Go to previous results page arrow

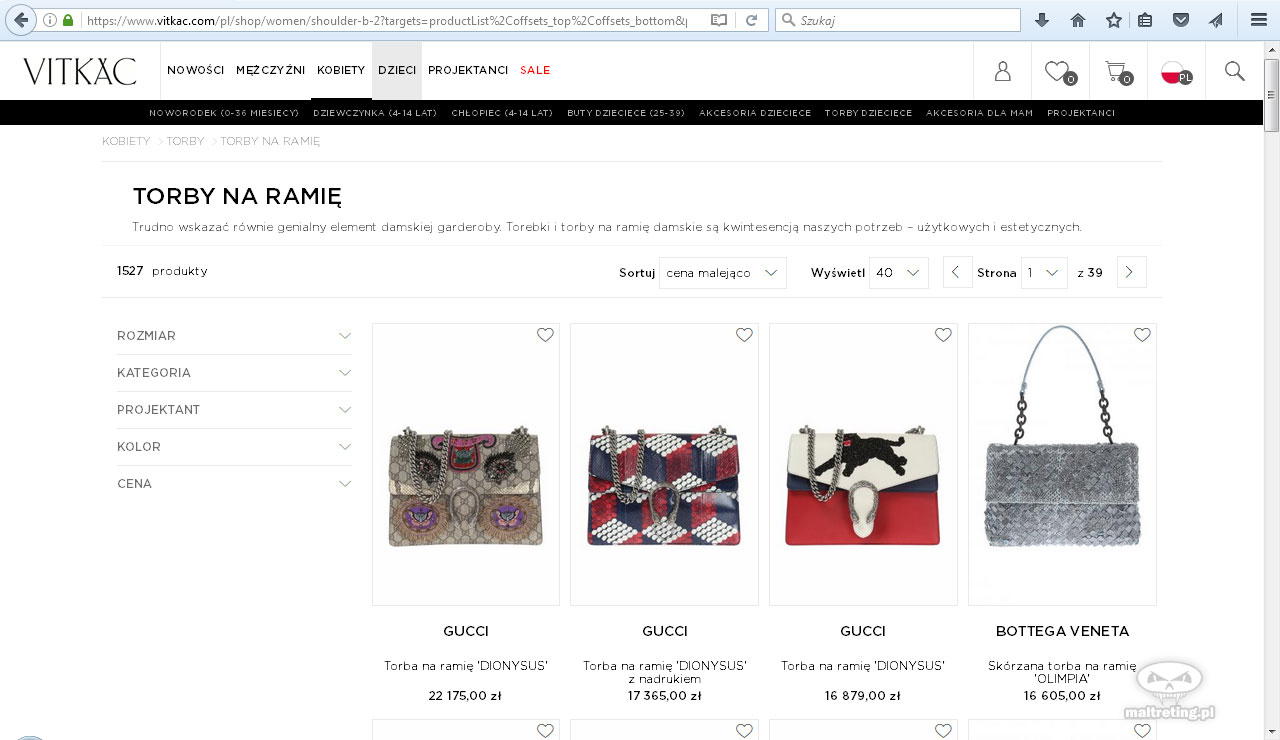[957, 273]
